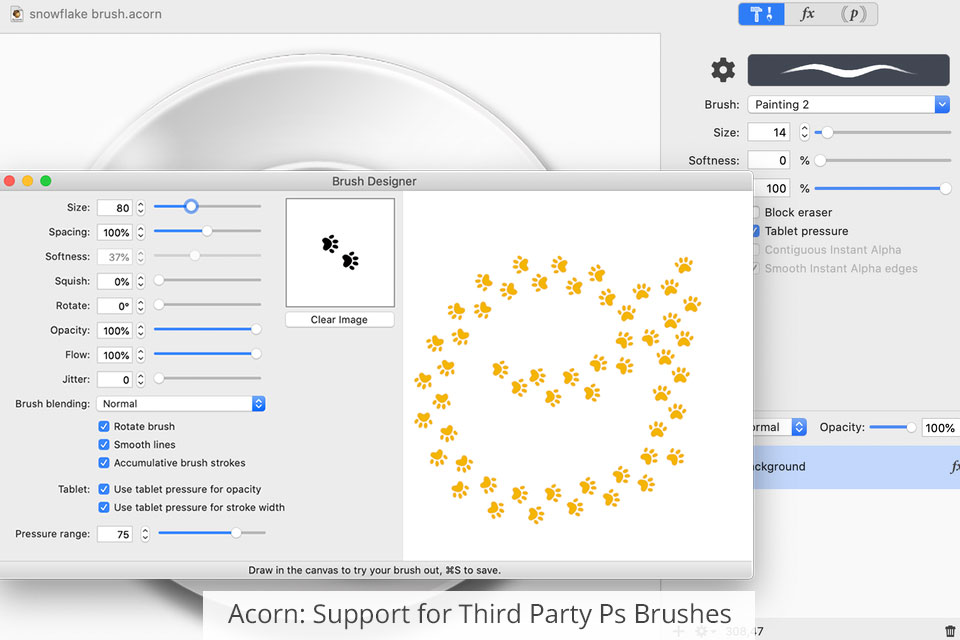Adjust the Flow slider
Screen dimensions: 960x640
pyautogui.click(x=207, y=353)
